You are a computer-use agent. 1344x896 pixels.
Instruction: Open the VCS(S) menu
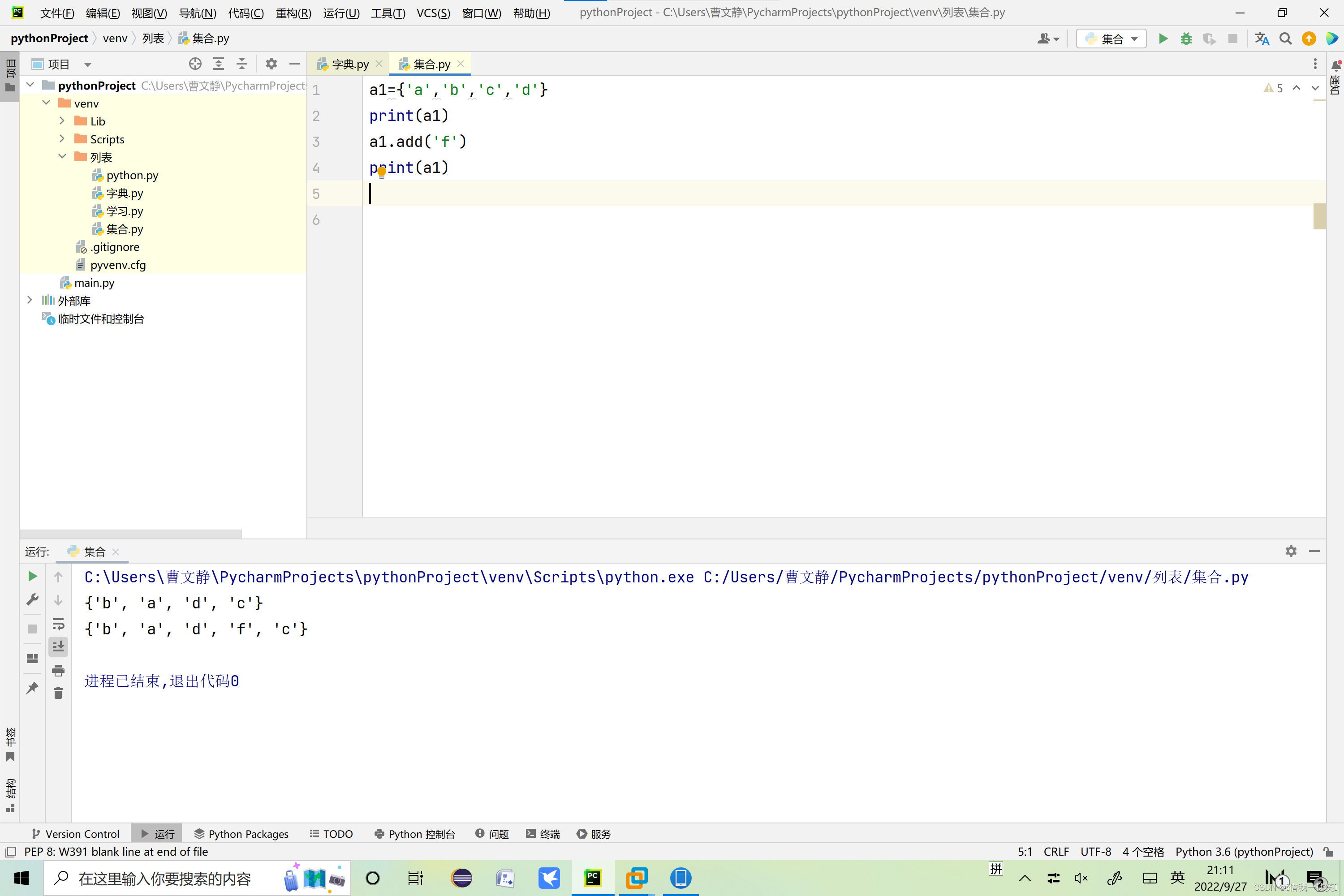click(x=433, y=13)
